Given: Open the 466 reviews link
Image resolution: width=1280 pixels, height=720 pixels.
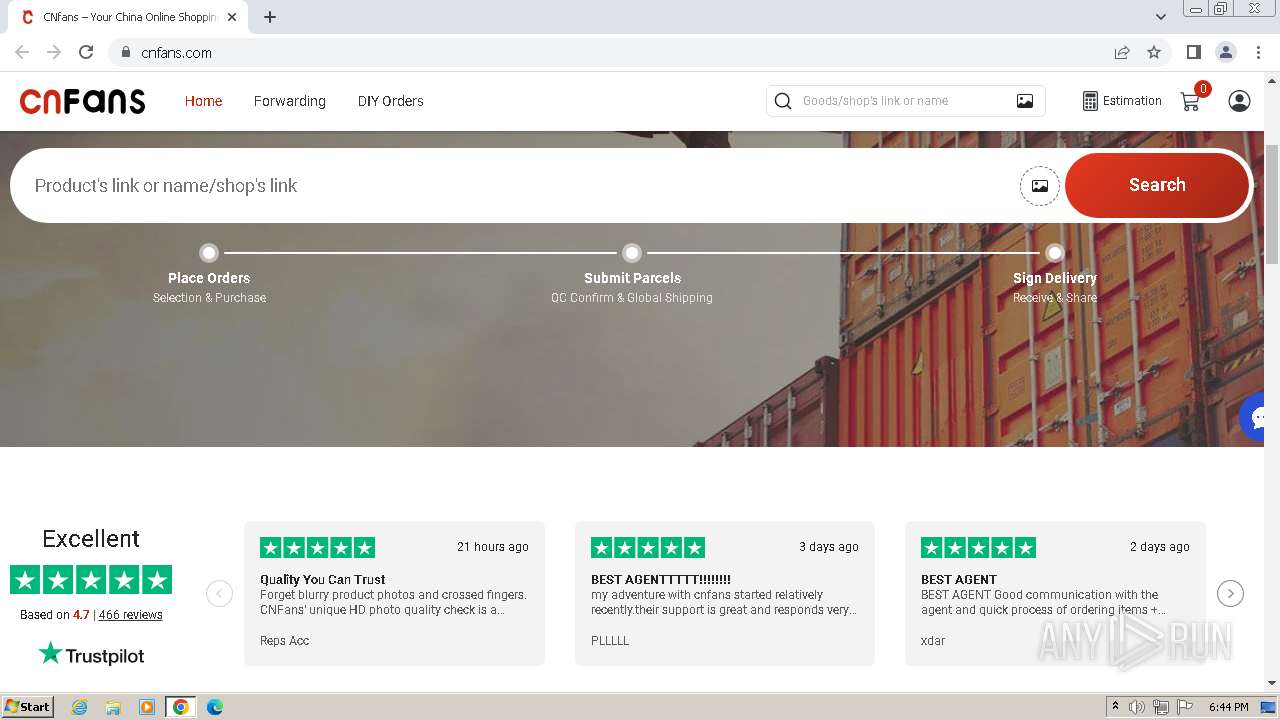Looking at the screenshot, I should tap(130, 615).
